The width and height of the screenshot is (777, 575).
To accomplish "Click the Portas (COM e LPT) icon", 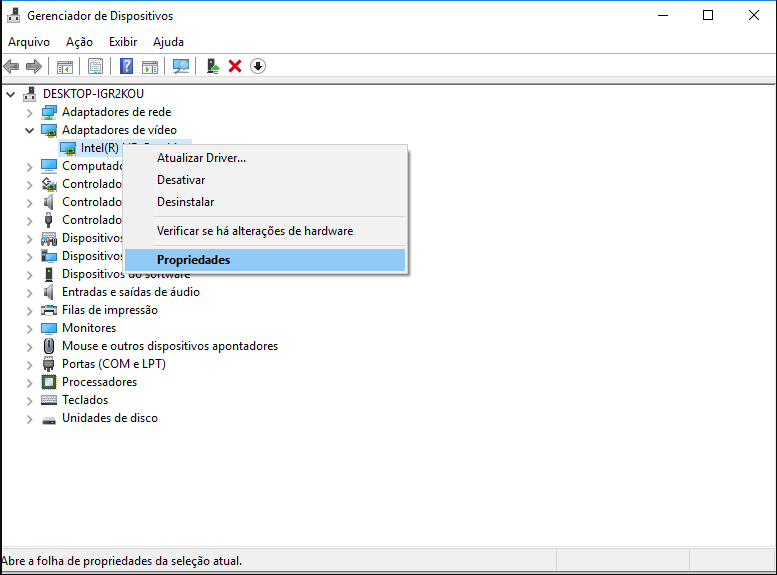I will [49, 364].
